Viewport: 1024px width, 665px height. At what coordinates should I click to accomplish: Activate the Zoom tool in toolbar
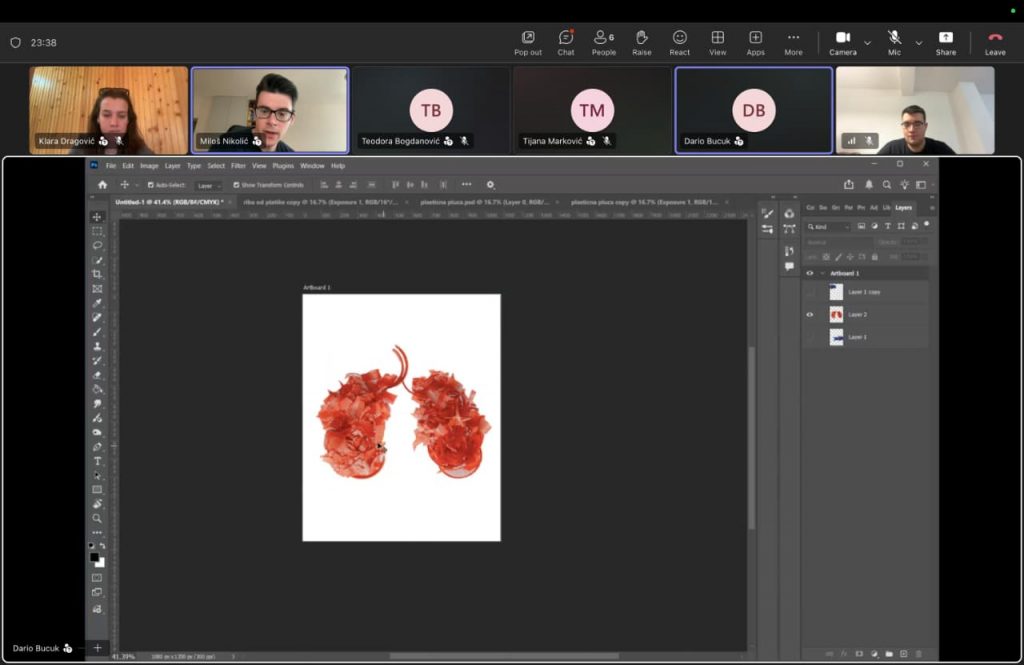pyautogui.click(x=97, y=518)
